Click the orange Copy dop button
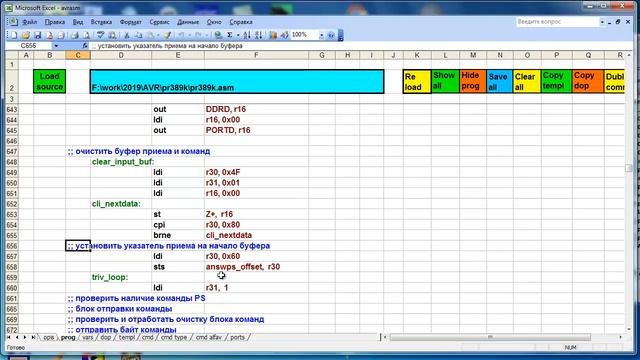 pyautogui.click(x=588, y=82)
